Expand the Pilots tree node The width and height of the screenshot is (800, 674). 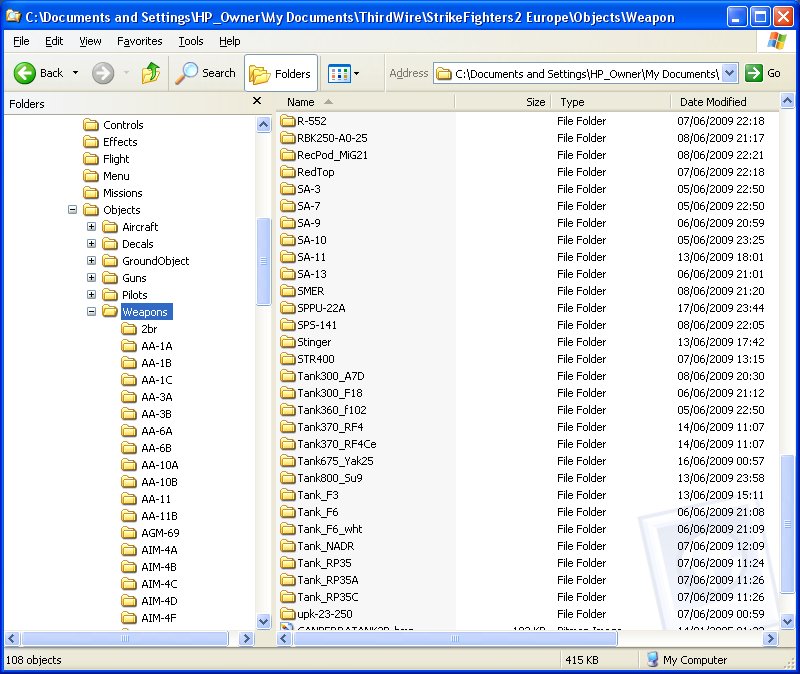91,294
